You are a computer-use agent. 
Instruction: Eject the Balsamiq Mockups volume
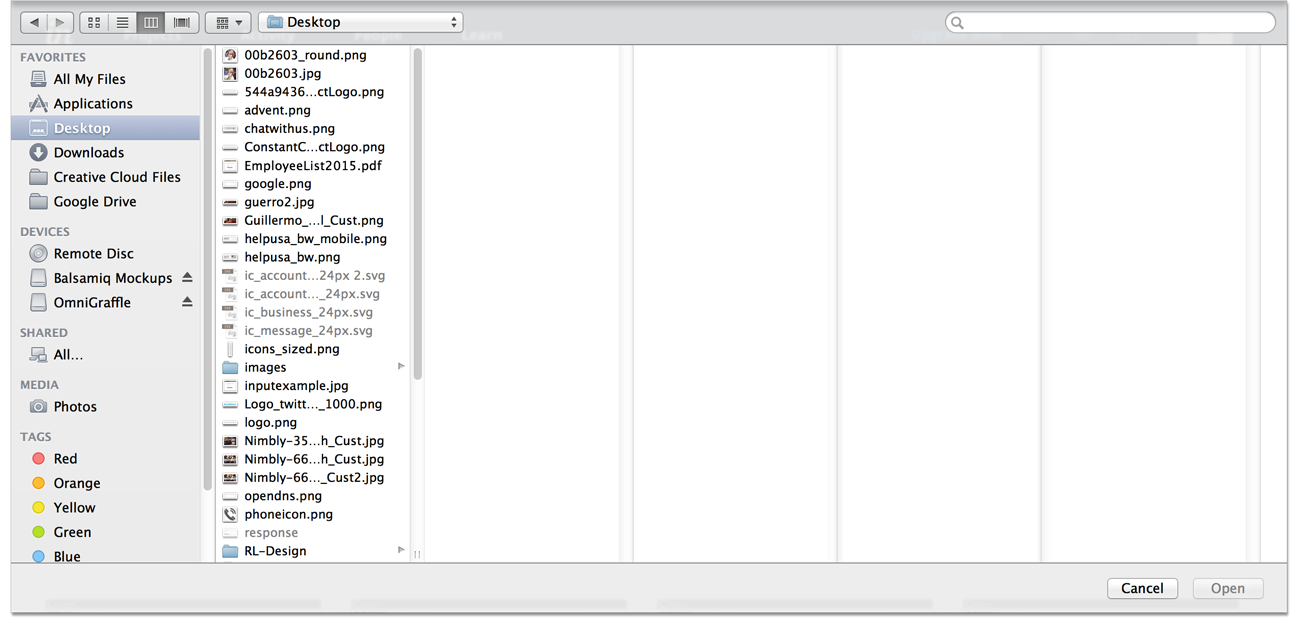[187, 278]
